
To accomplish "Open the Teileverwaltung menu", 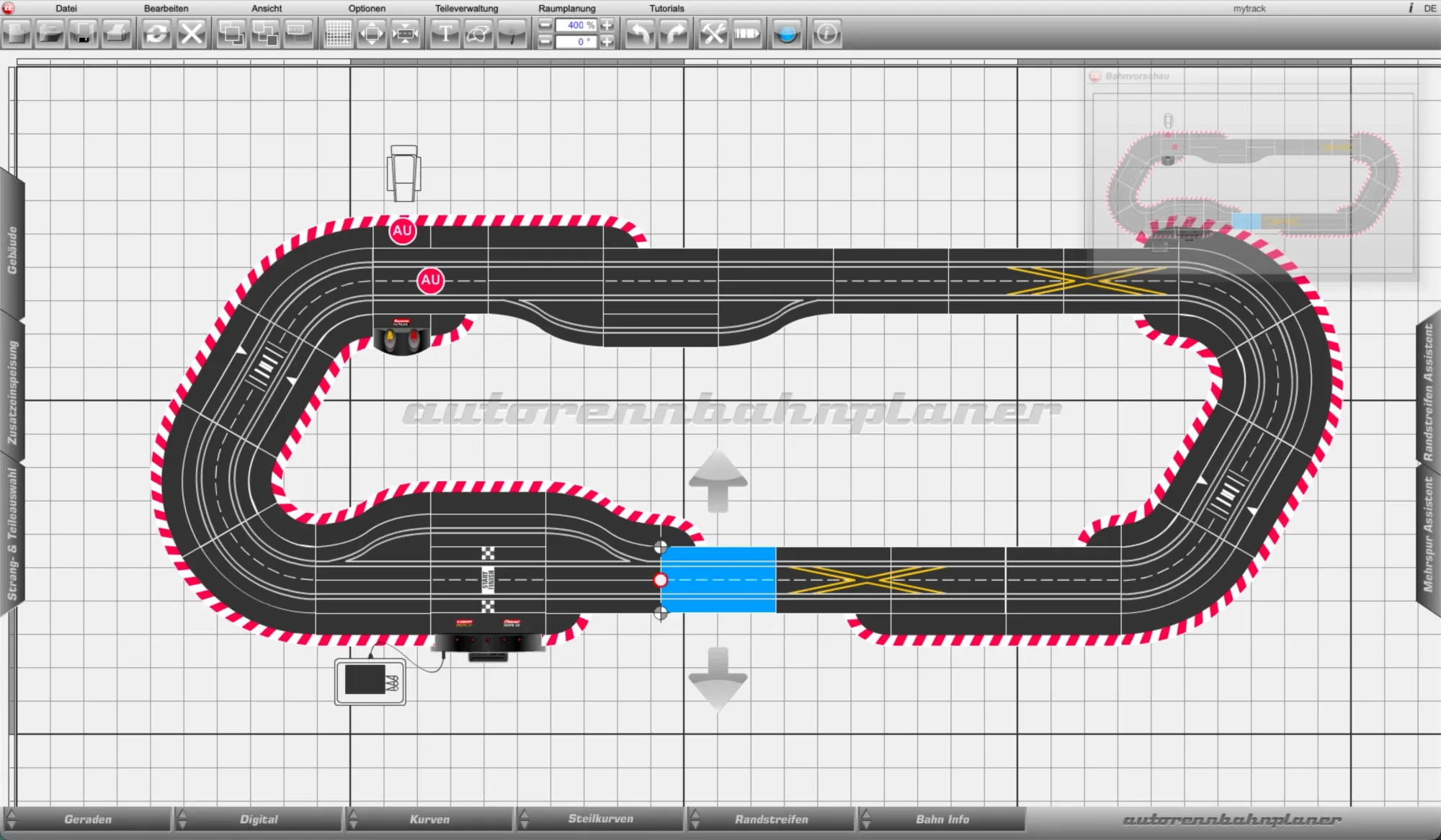I will [x=466, y=9].
